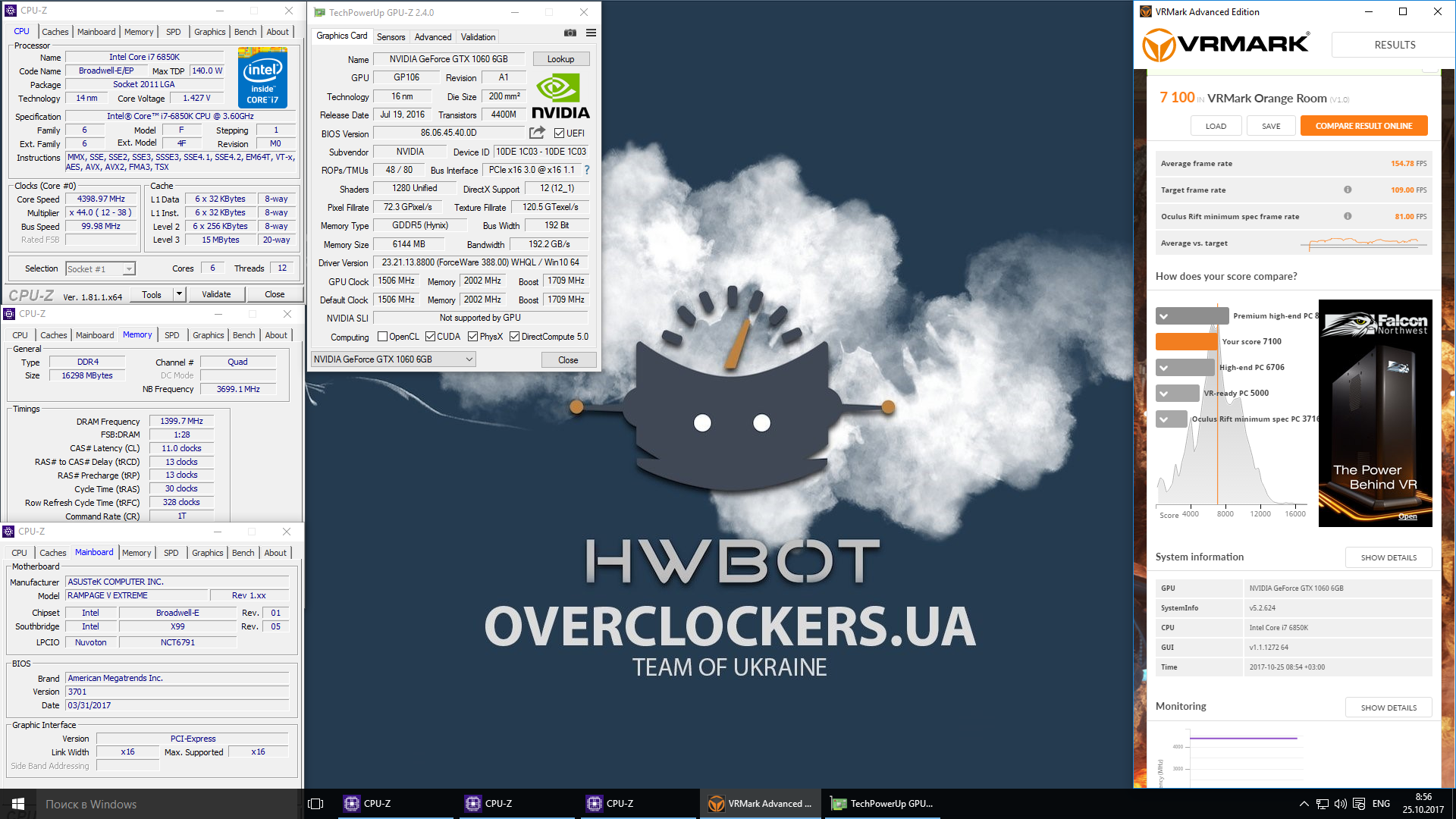Open the Advanced tab in GPU-Z
Viewport: 1456px width, 819px height.
point(433,36)
